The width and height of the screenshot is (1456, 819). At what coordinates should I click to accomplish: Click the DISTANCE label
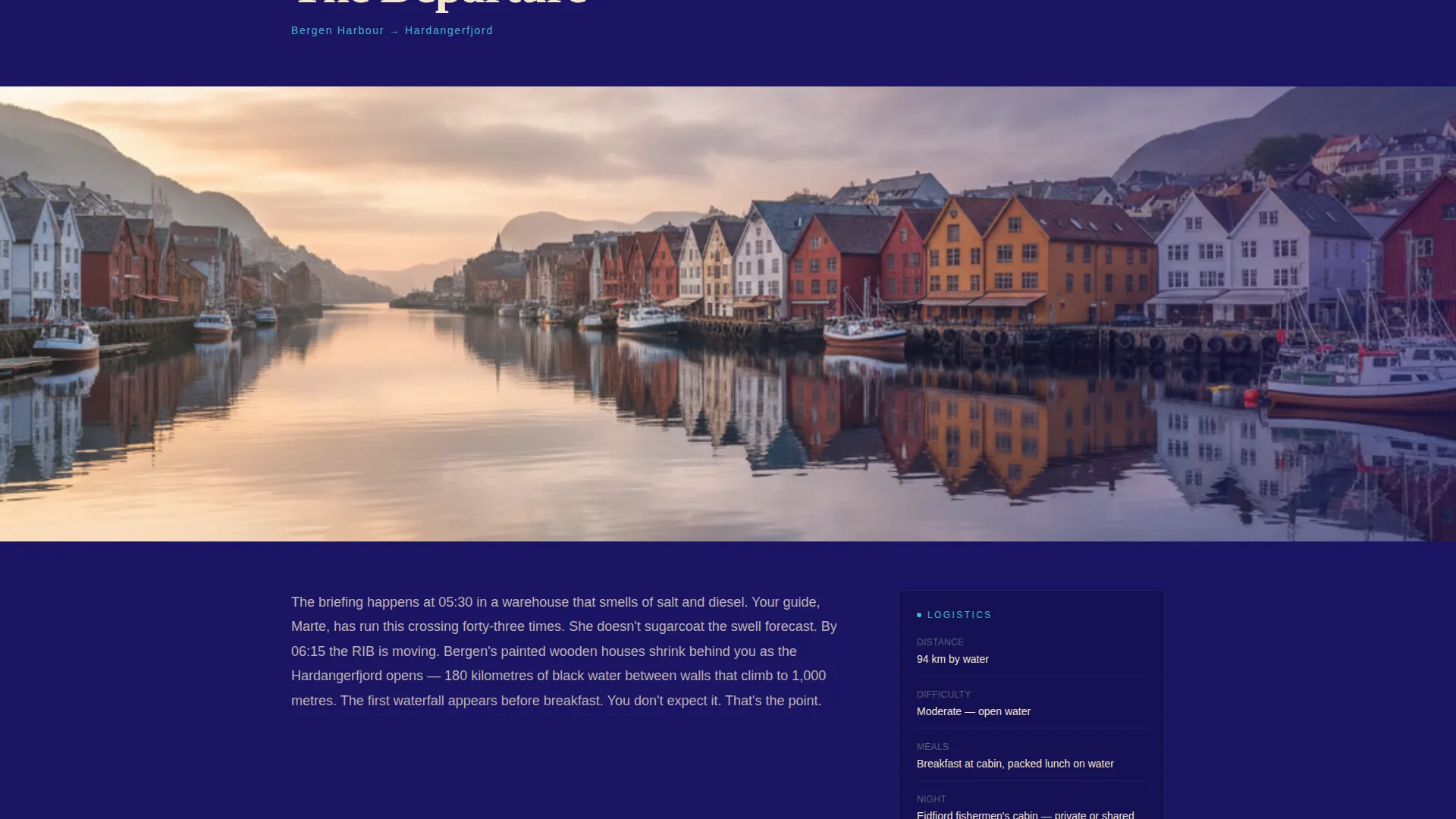click(940, 642)
